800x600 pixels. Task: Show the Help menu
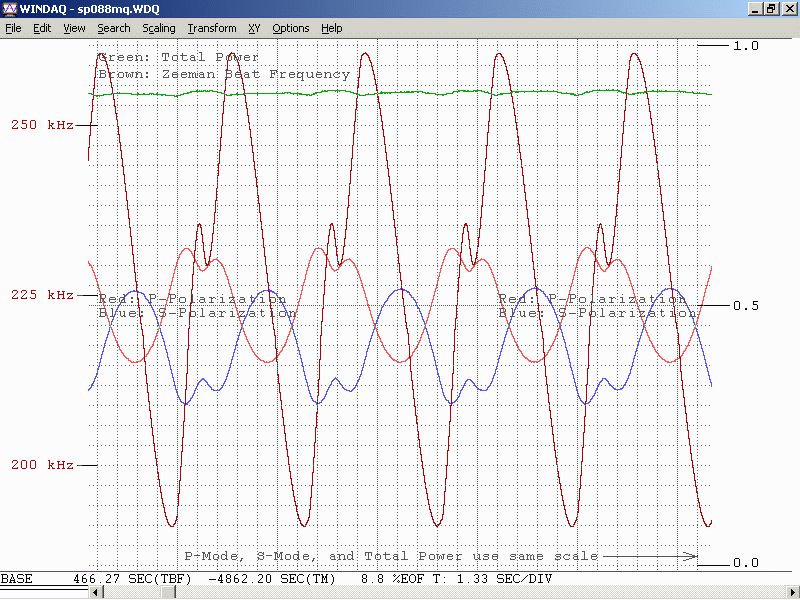tap(332, 28)
